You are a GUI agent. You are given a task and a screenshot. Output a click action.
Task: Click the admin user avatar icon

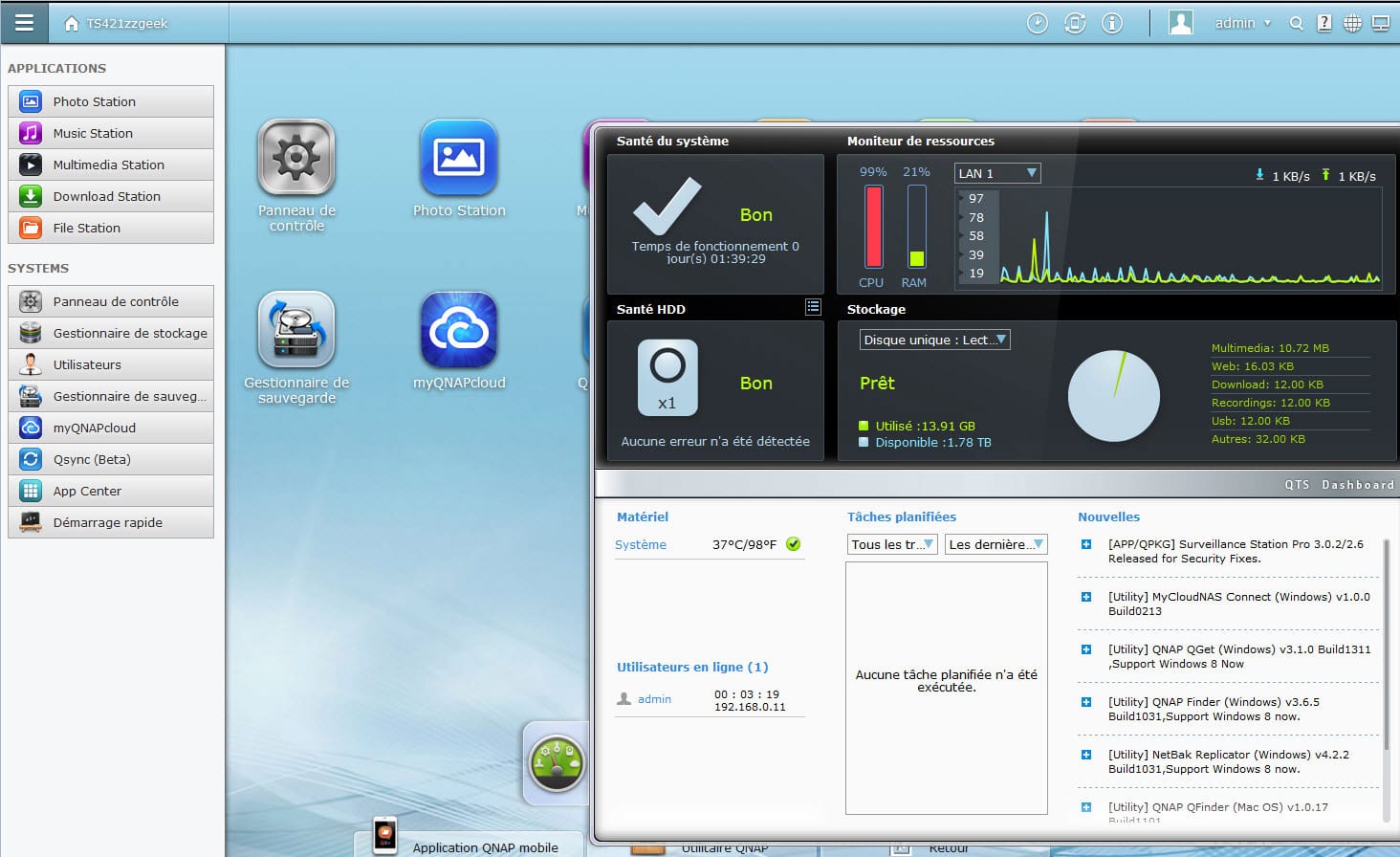coord(1181,23)
